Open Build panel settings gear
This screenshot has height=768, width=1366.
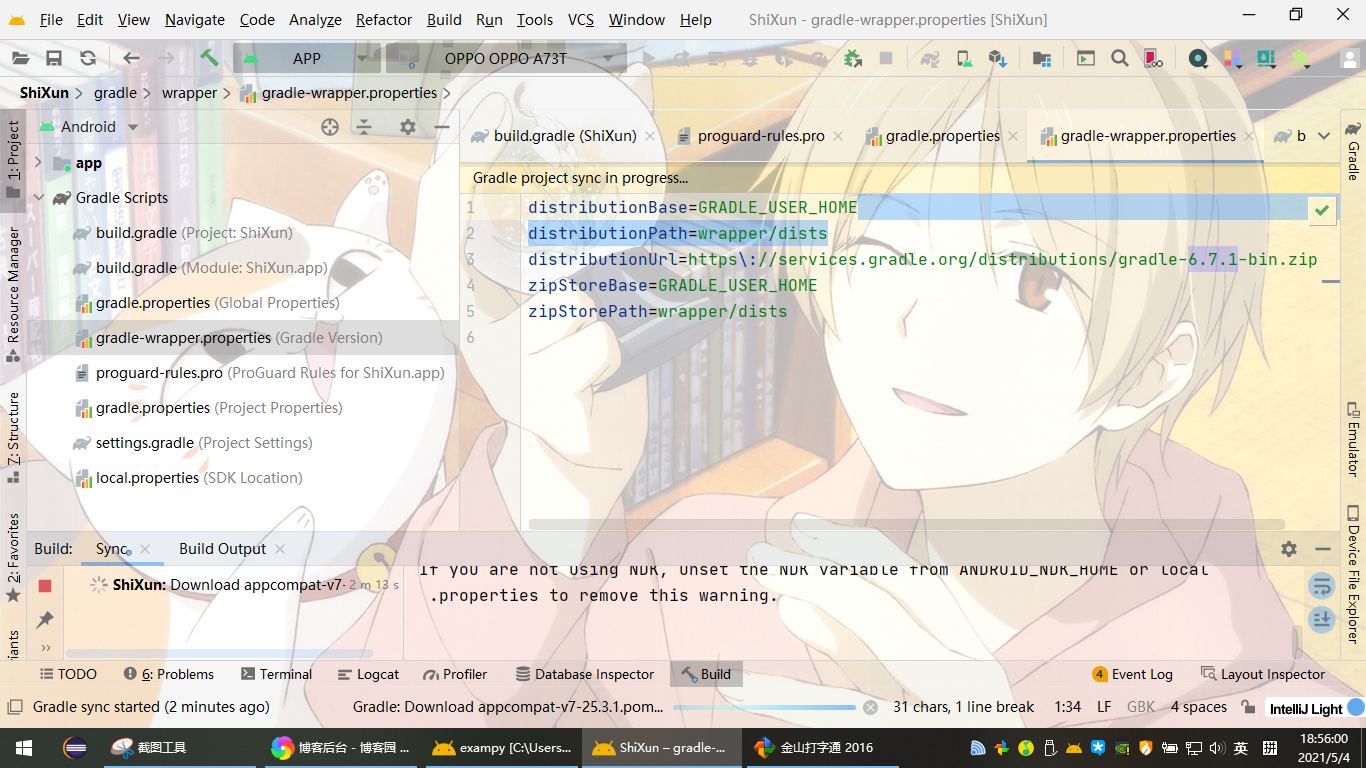coord(1289,549)
